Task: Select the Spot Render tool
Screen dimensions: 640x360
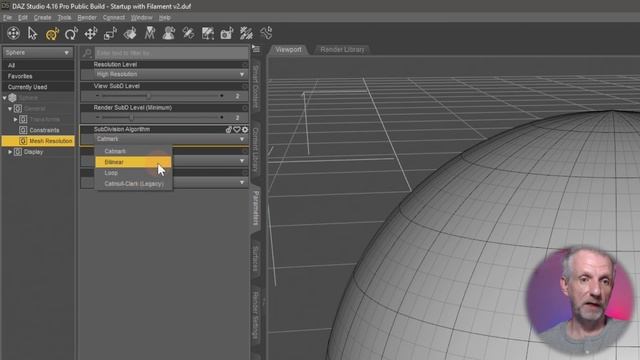Action: tap(208, 33)
